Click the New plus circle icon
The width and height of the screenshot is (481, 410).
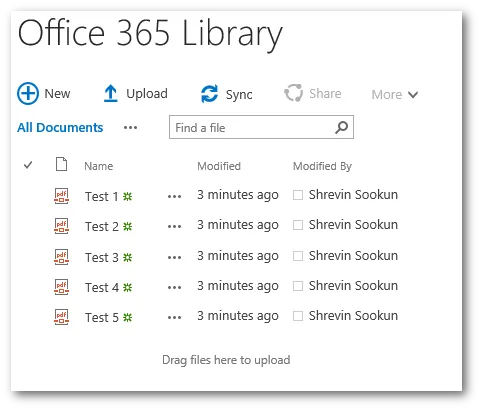[28, 93]
